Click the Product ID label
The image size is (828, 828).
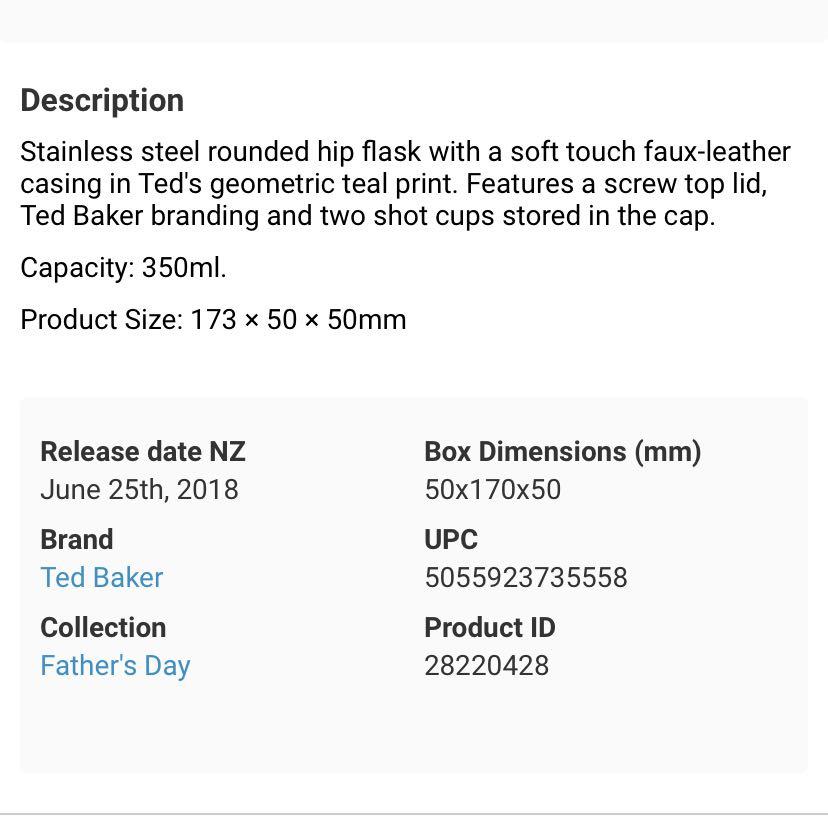490,628
